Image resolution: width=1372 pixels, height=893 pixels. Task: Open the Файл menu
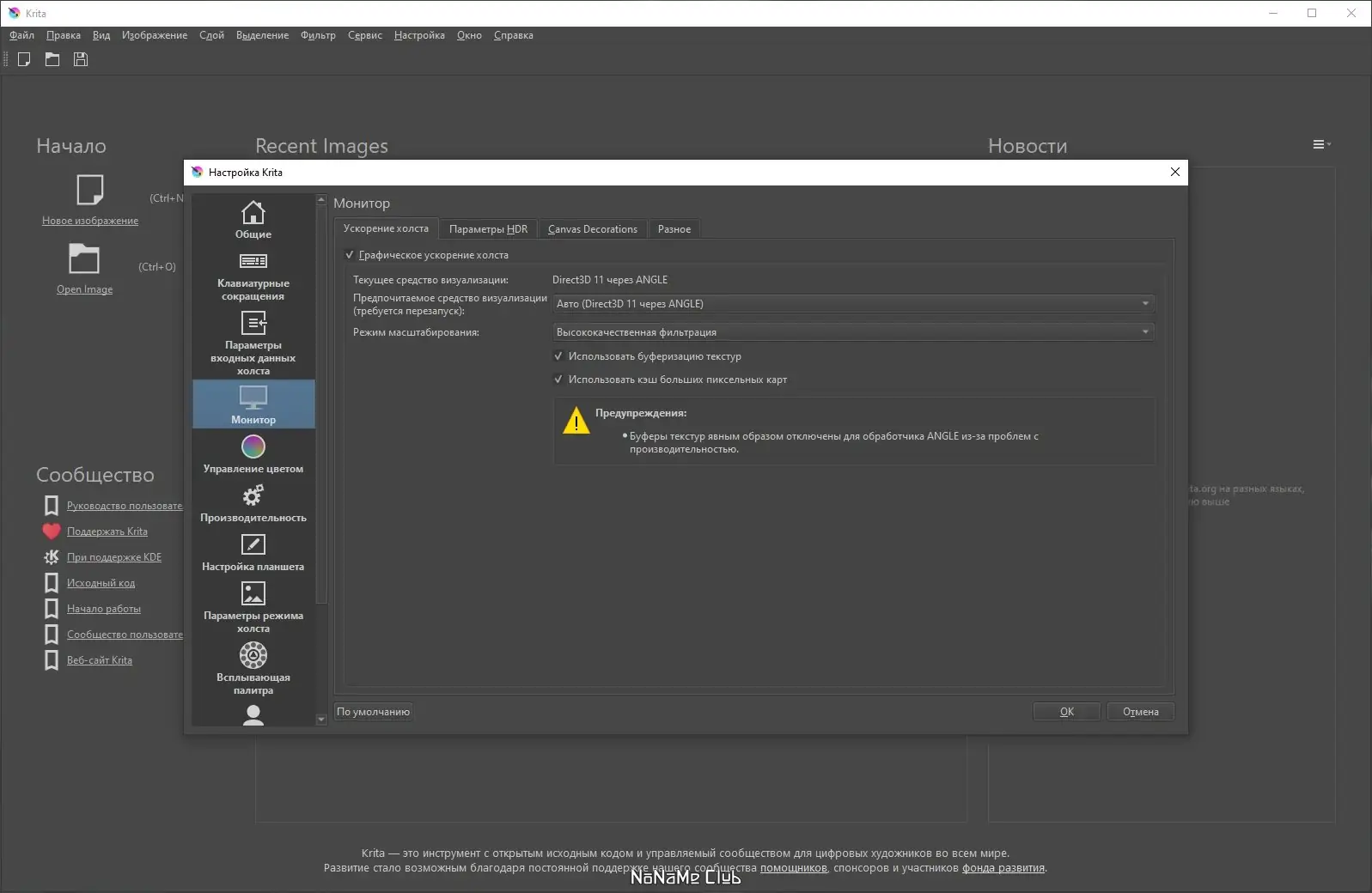click(x=21, y=35)
